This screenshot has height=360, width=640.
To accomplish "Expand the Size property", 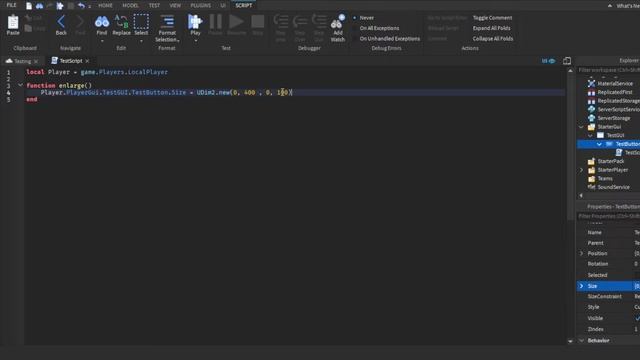I will pyautogui.click(x=581, y=286).
